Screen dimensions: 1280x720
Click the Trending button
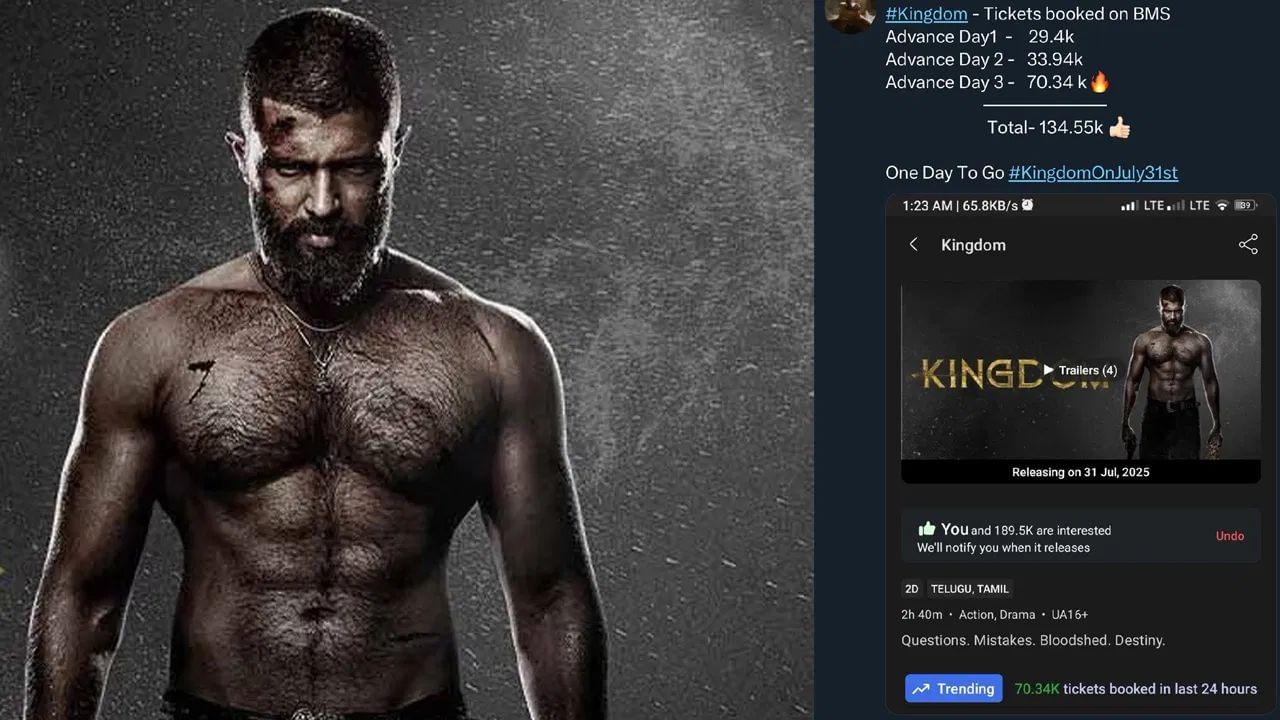coord(954,688)
